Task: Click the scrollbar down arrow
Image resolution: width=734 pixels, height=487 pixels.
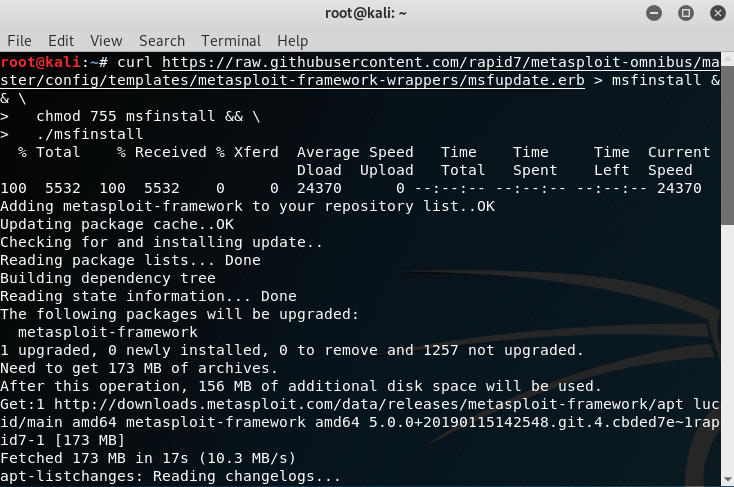Action: pyautogui.click(x=728, y=480)
